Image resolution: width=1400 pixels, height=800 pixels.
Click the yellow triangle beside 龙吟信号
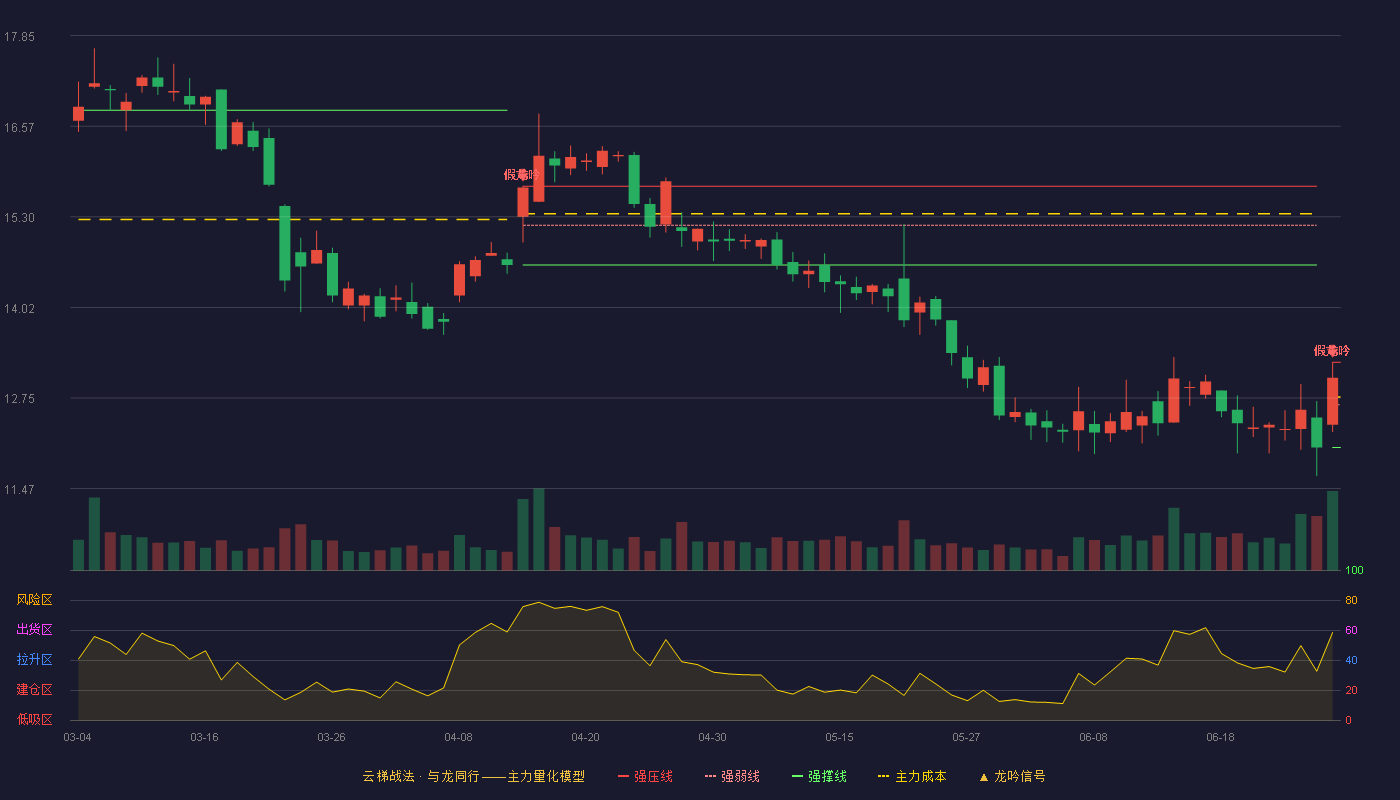[983, 777]
